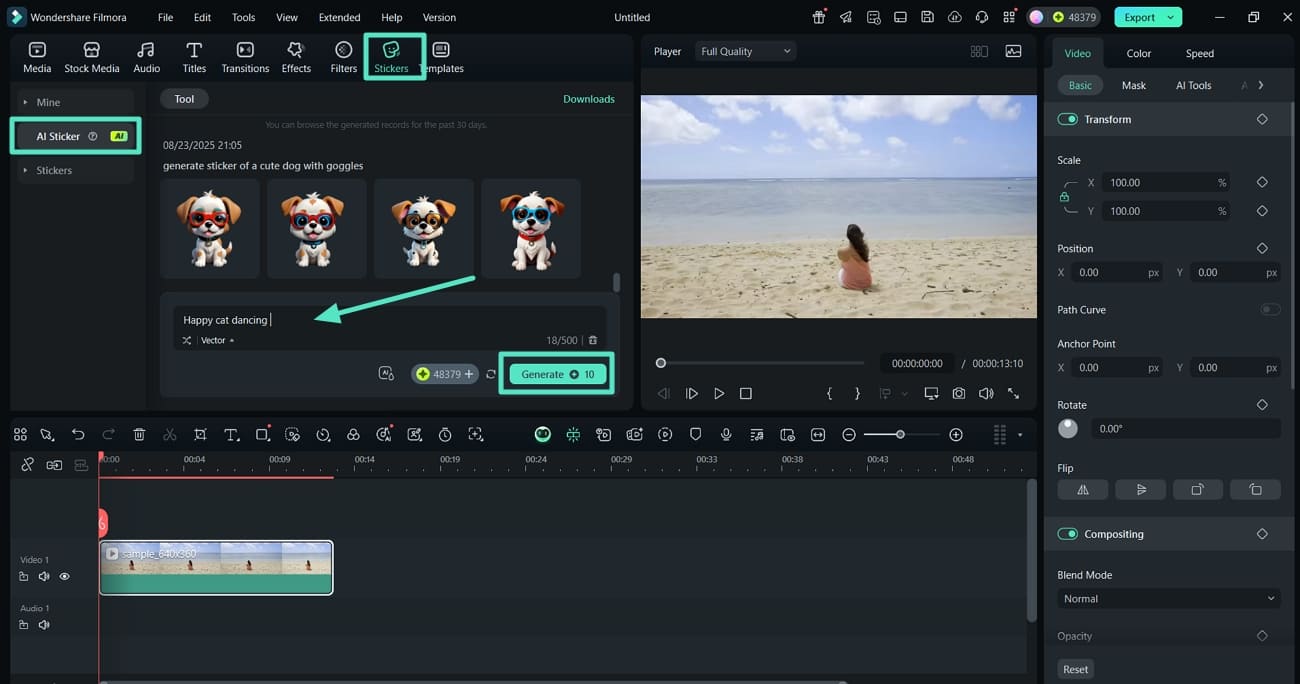Zoom out the timeline with minus icon
This screenshot has width=1300, height=684.
pos(849,434)
